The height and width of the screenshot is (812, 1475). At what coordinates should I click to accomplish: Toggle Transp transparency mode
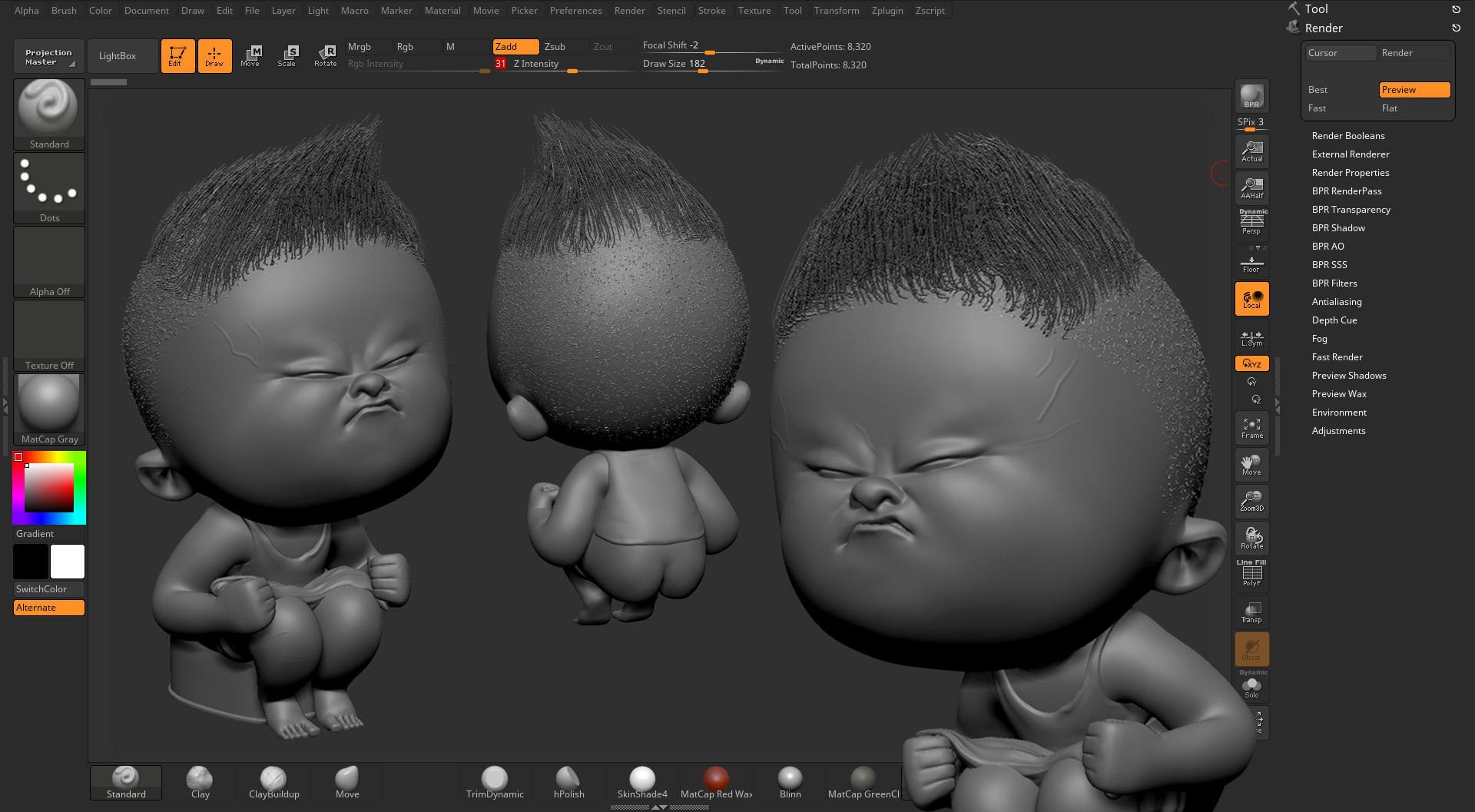pos(1251,612)
